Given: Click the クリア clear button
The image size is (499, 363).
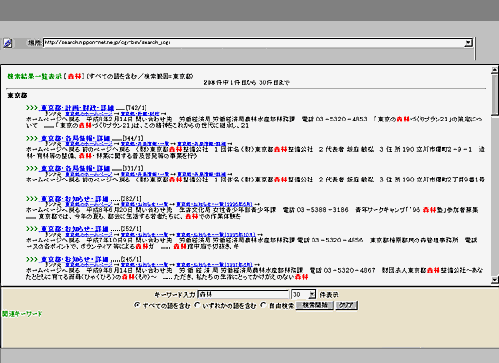Looking at the screenshot, I should tap(346, 305).
